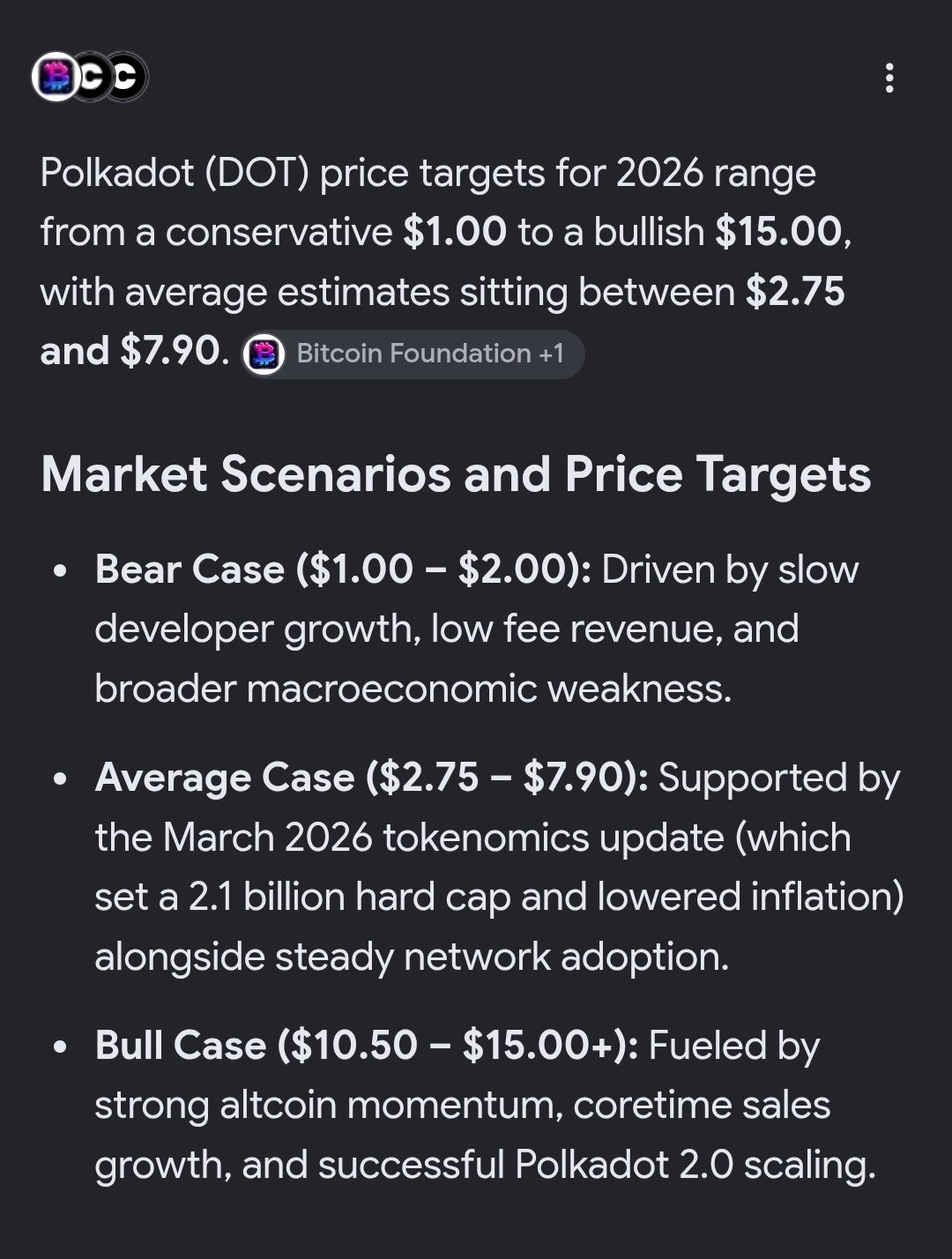Click the bold $15.00 bullish target text
This screenshot has height=1259, width=952.
tap(779, 232)
